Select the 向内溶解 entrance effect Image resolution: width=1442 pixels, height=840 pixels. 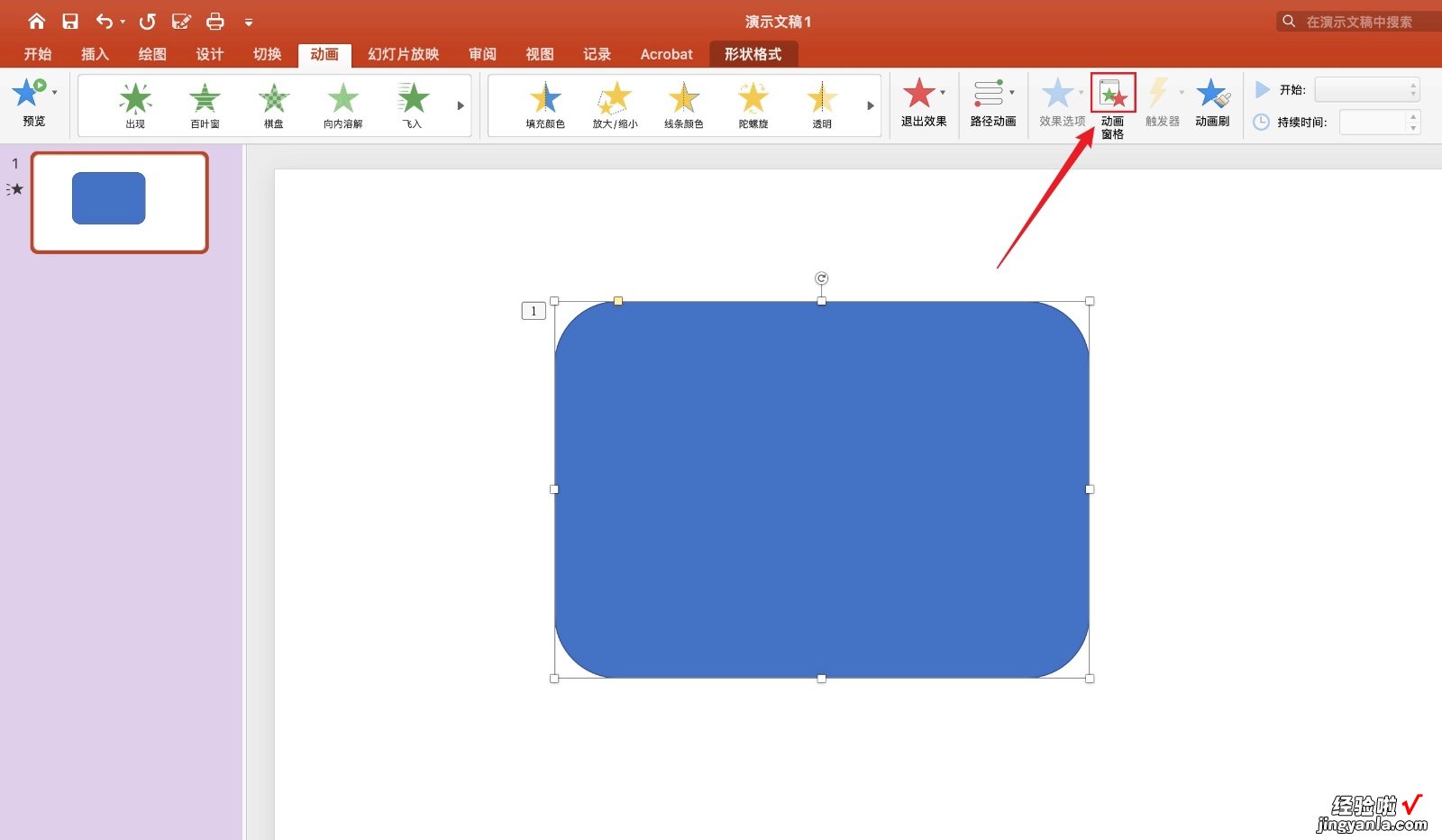343,105
